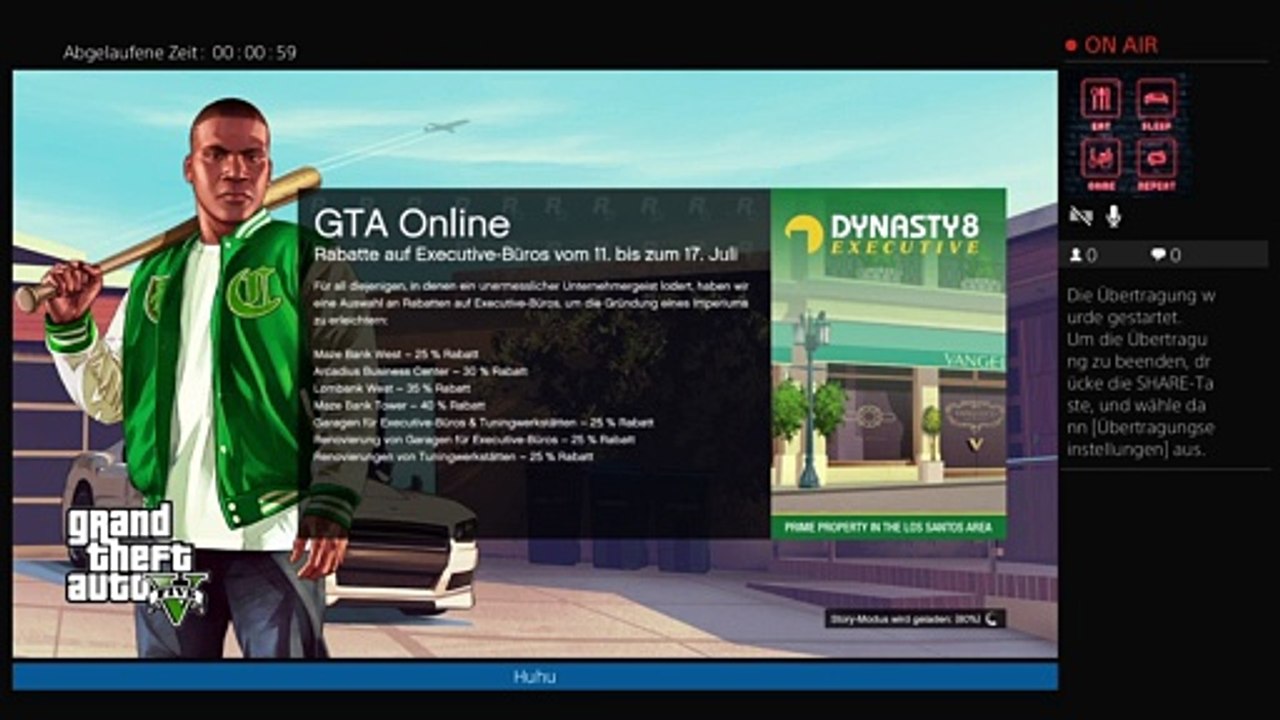Viewport: 1280px width, 720px height.
Task: Click the "Die Übertragung wurde gestartet" message
Action: (1141, 306)
